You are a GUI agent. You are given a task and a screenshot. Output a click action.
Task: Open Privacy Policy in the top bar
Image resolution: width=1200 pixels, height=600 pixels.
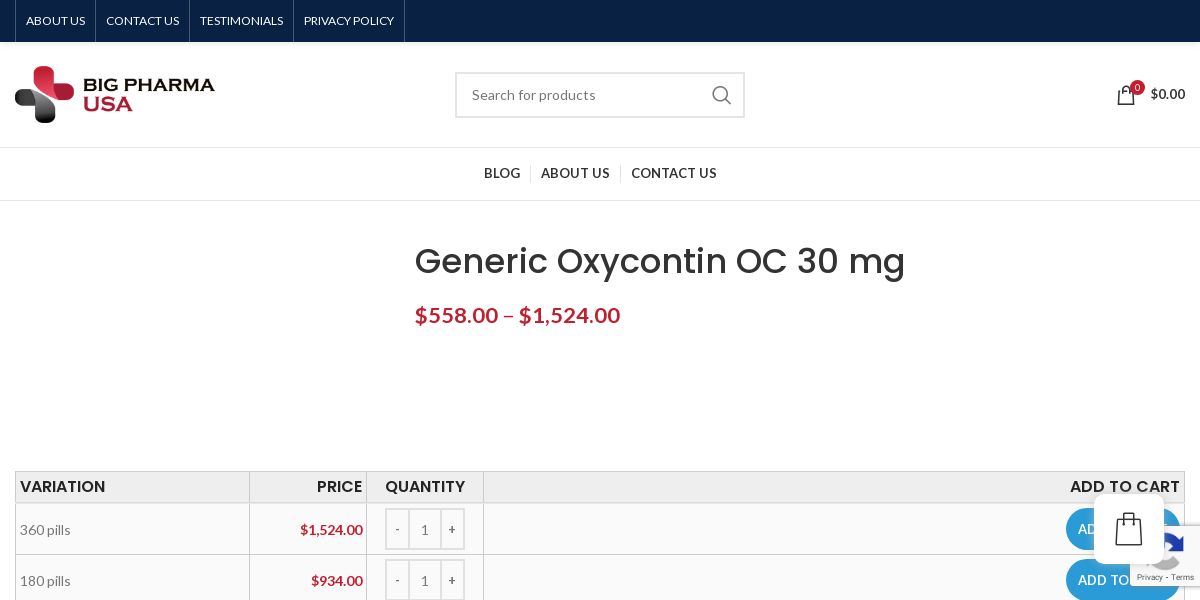(349, 21)
